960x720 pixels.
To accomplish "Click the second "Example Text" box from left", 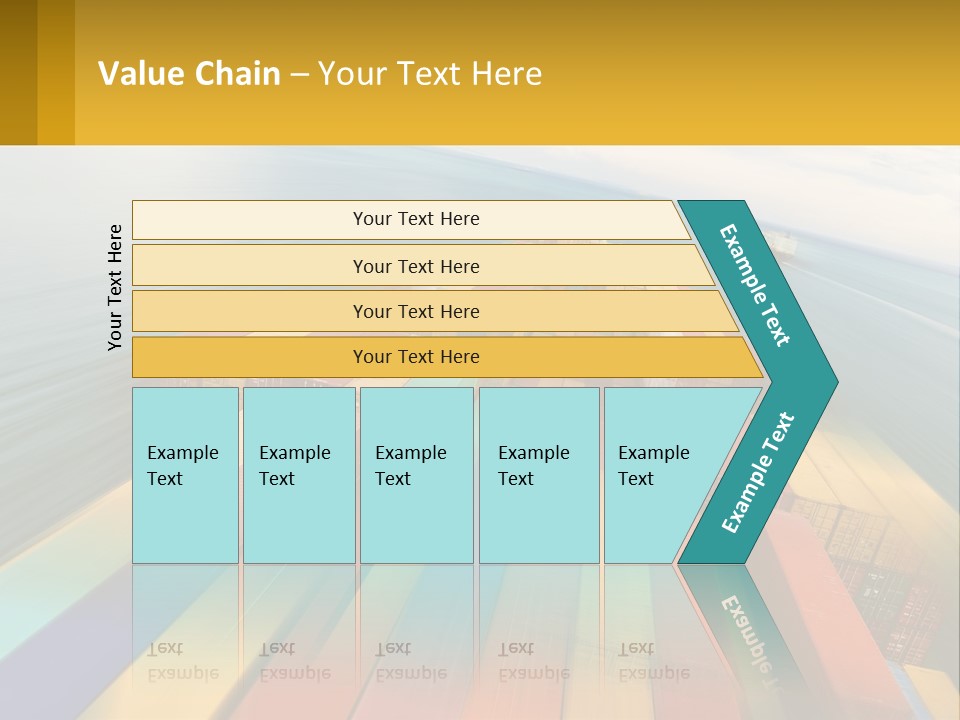I will coord(299,475).
